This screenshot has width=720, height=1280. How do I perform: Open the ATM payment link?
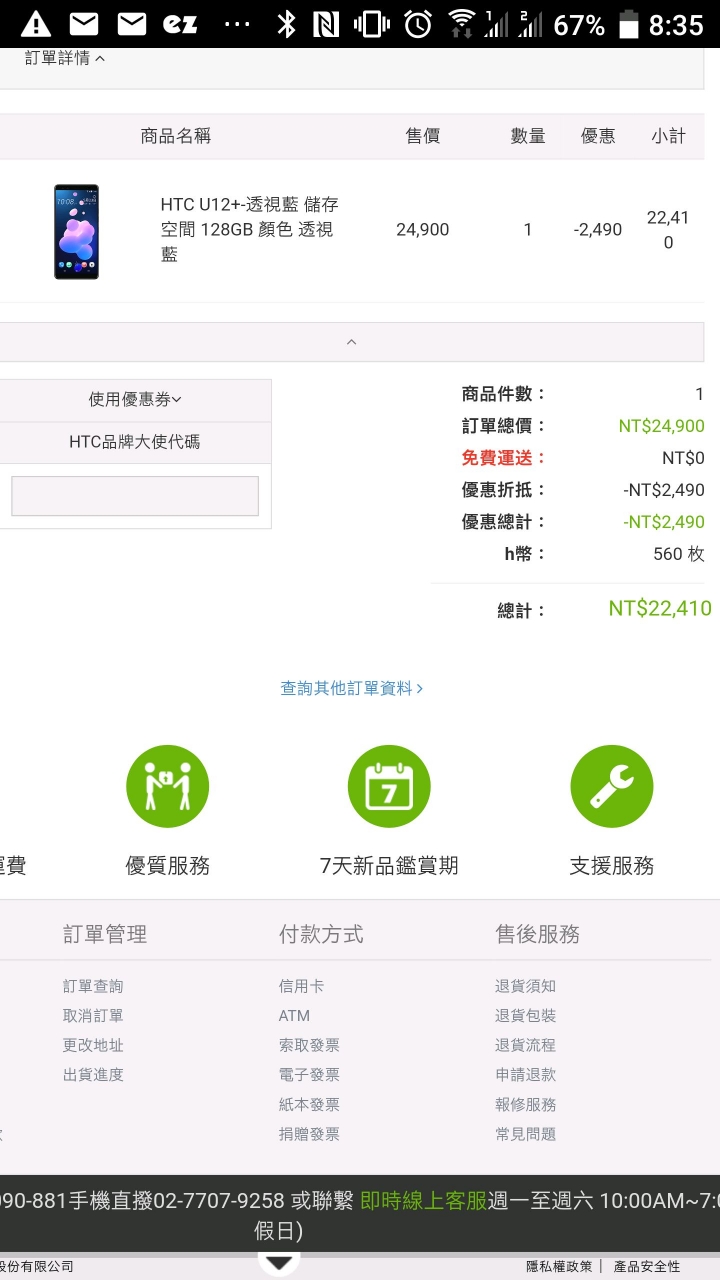click(294, 1016)
